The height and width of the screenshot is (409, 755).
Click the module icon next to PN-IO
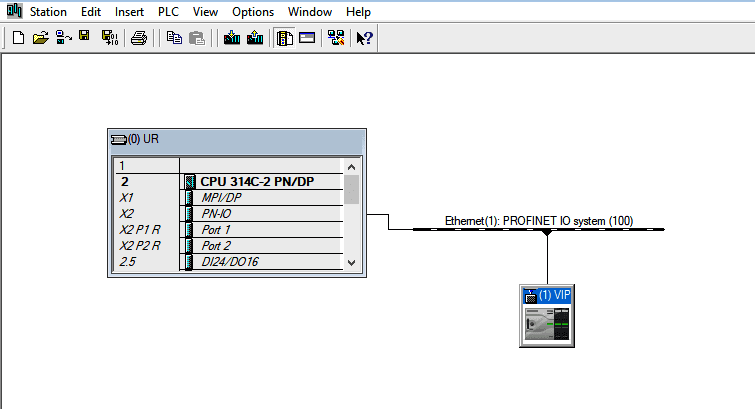[189, 213]
